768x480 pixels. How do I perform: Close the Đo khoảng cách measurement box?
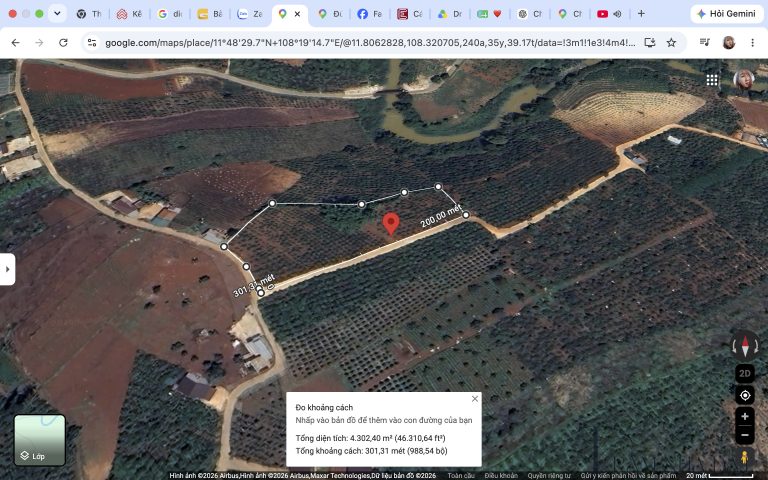(475, 399)
